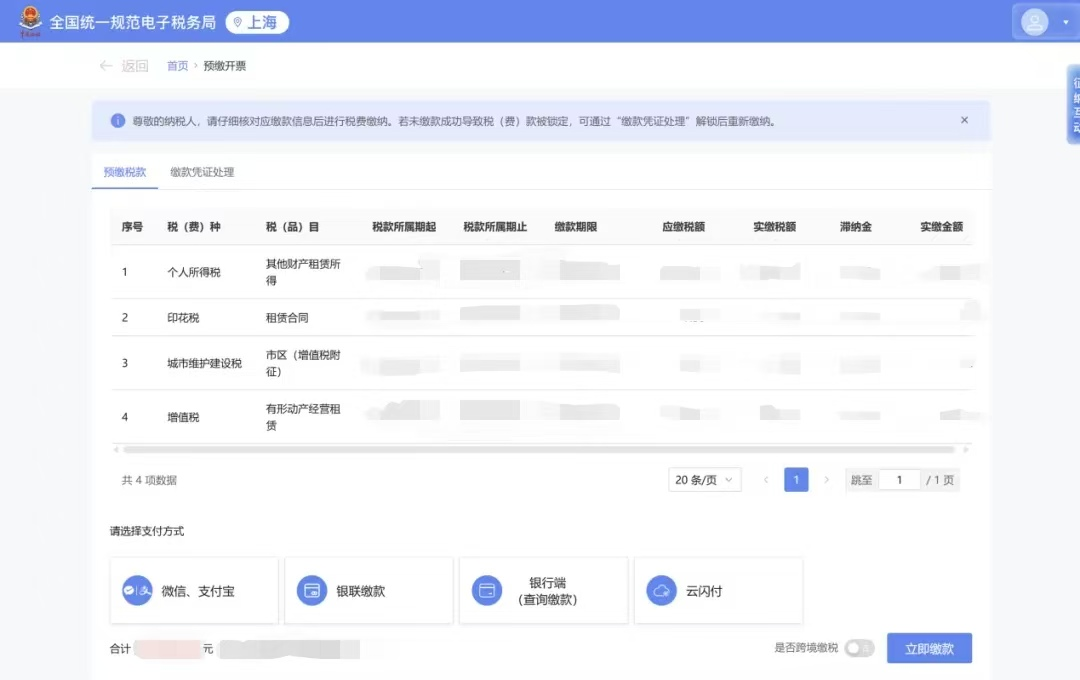Click the 返回 back arrow icon
The height and width of the screenshot is (680, 1080).
pyautogui.click(x=105, y=65)
